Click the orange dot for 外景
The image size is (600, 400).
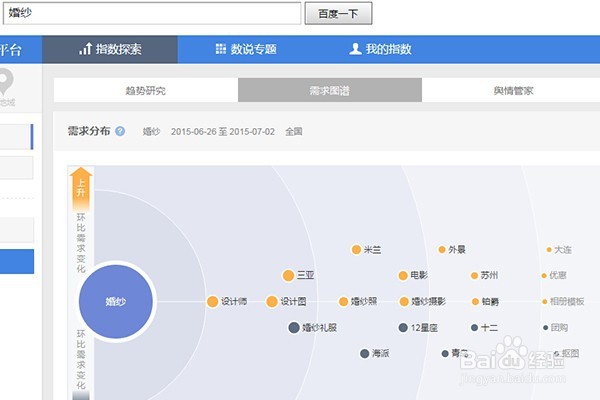442,250
